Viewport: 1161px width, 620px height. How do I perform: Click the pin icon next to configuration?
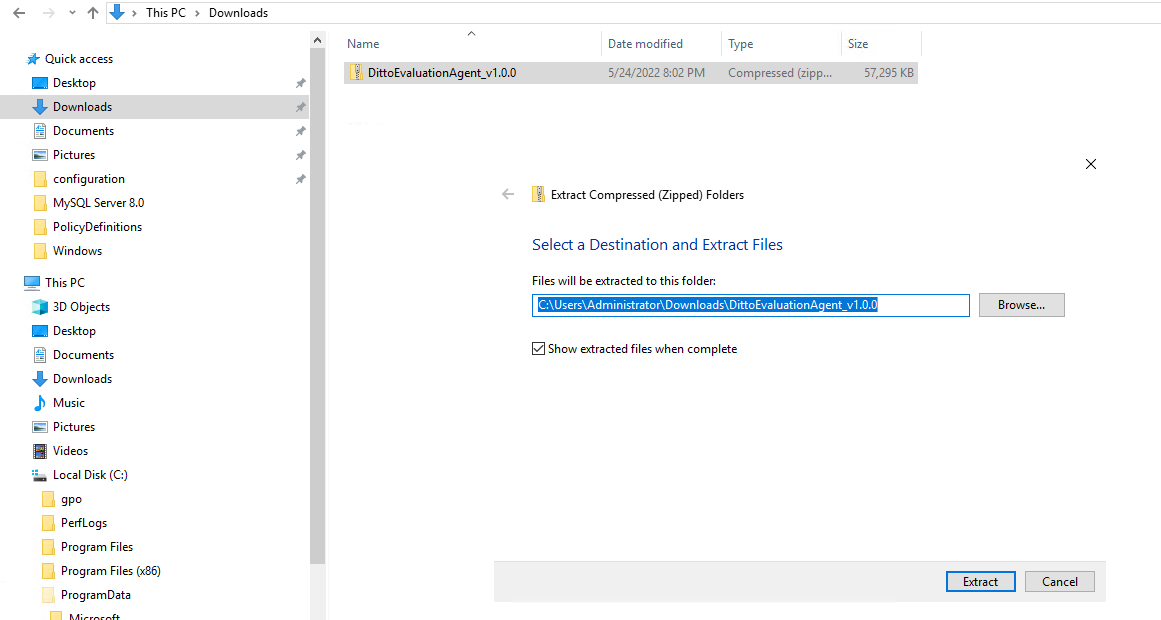pyautogui.click(x=301, y=179)
